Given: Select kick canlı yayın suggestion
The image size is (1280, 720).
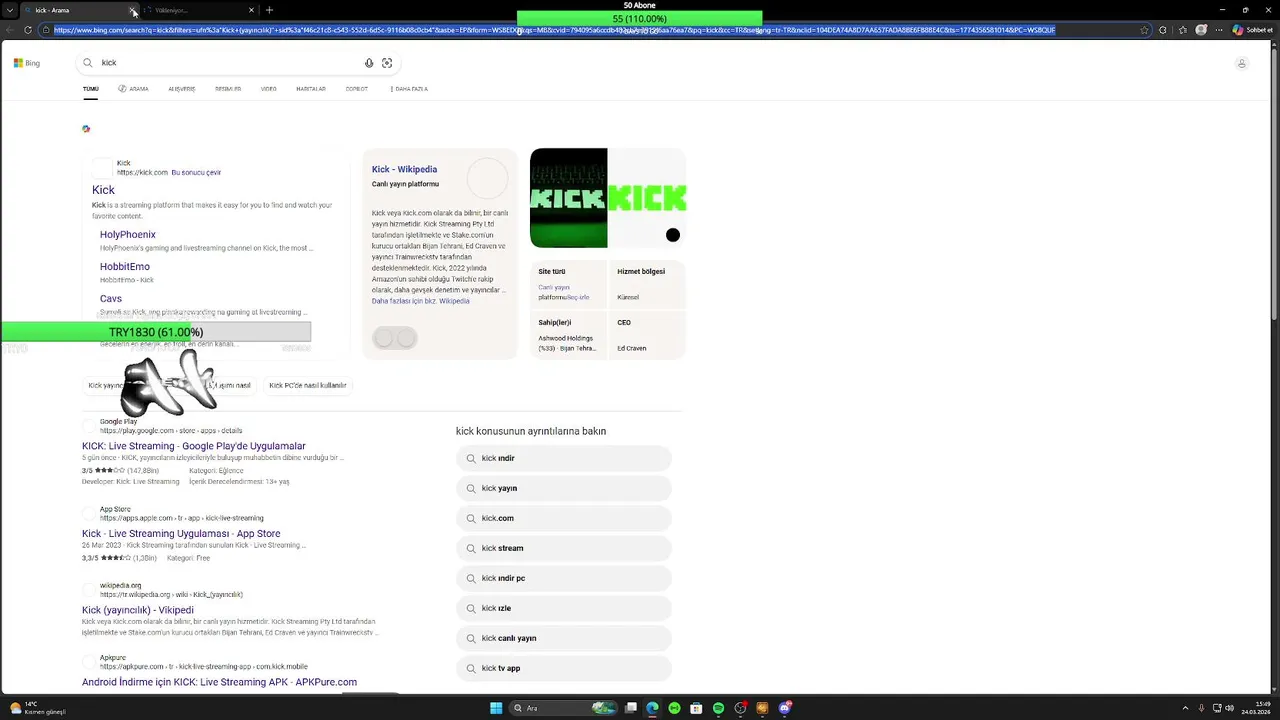Looking at the screenshot, I should point(564,638).
